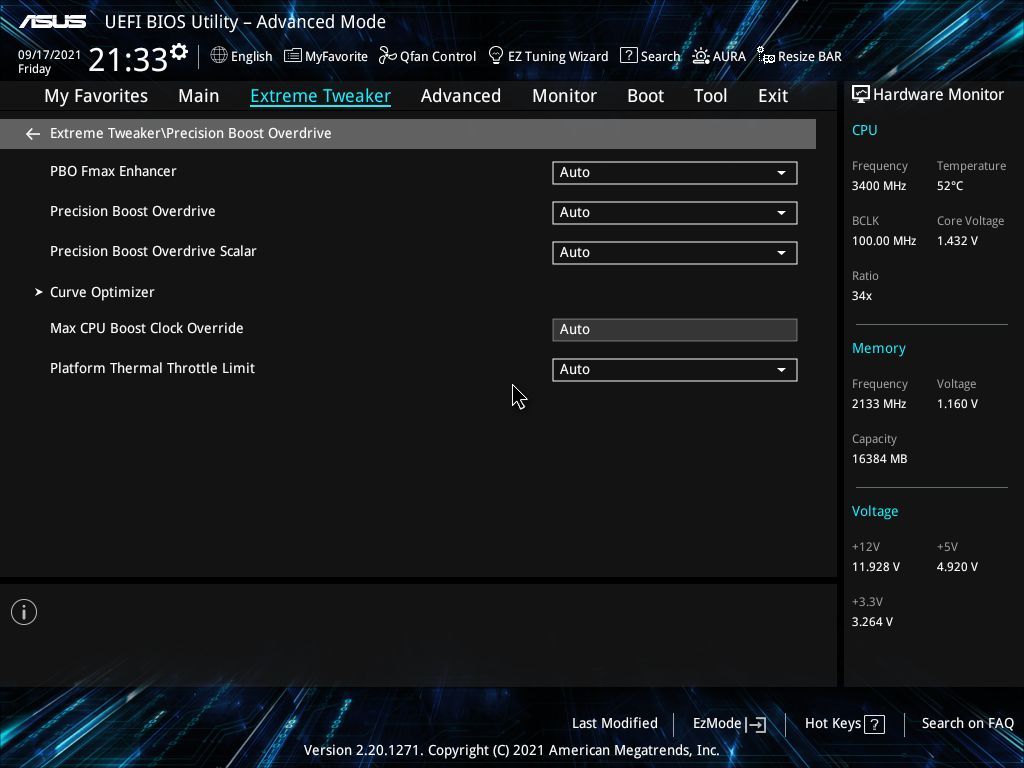Screen dimensions: 1024x768
Task: Click the Hot Keys label
Action: pyautogui.click(x=833, y=724)
